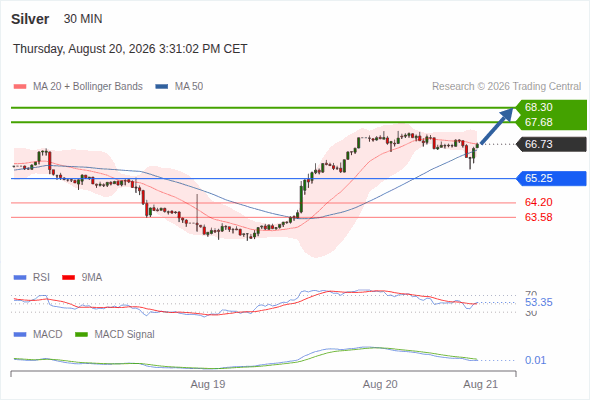
Task: Click the 66.73 current price tag
Action: tap(551, 144)
